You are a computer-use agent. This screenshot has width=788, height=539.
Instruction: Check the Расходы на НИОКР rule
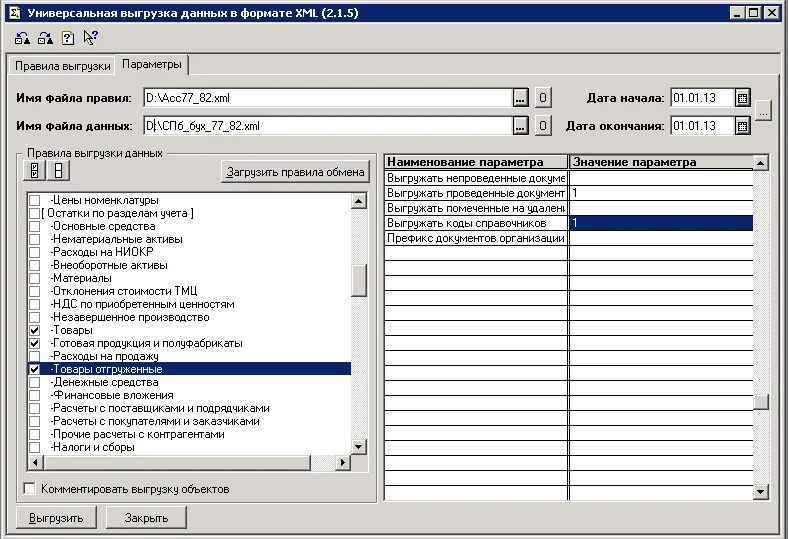[34, 252]
